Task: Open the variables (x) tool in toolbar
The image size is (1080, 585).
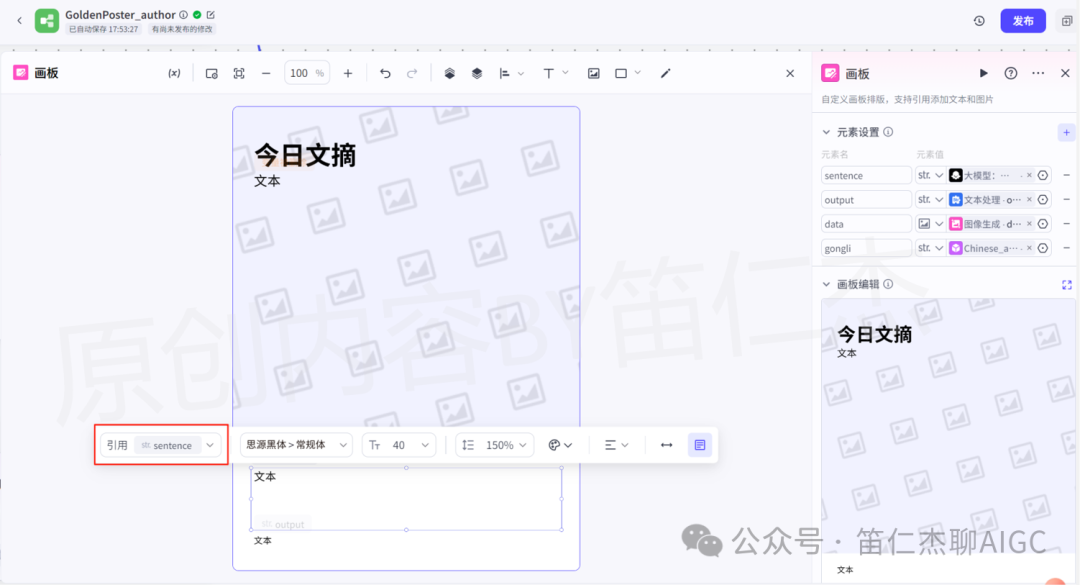Action: click(x=174, y=73)
